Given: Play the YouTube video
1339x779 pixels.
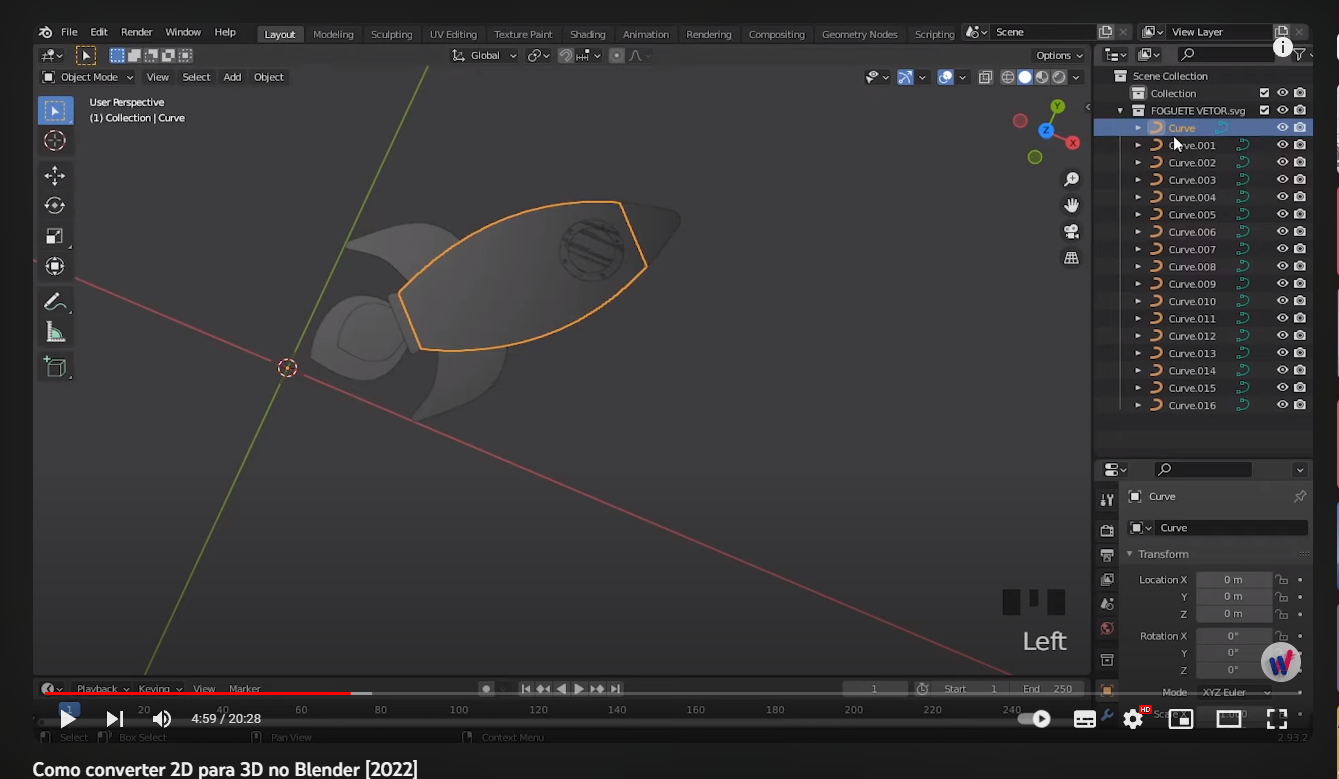Looking at the screenshot, I should (67, 718).
